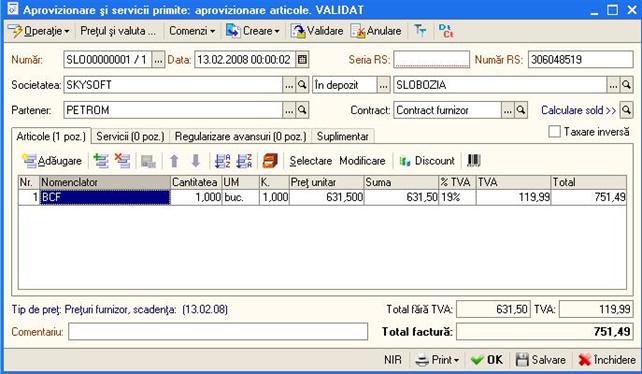Select the BCF row in Nomenclator column
Image resolution: width=642 pixels, height=374 pixels.
tap(105, 197)
